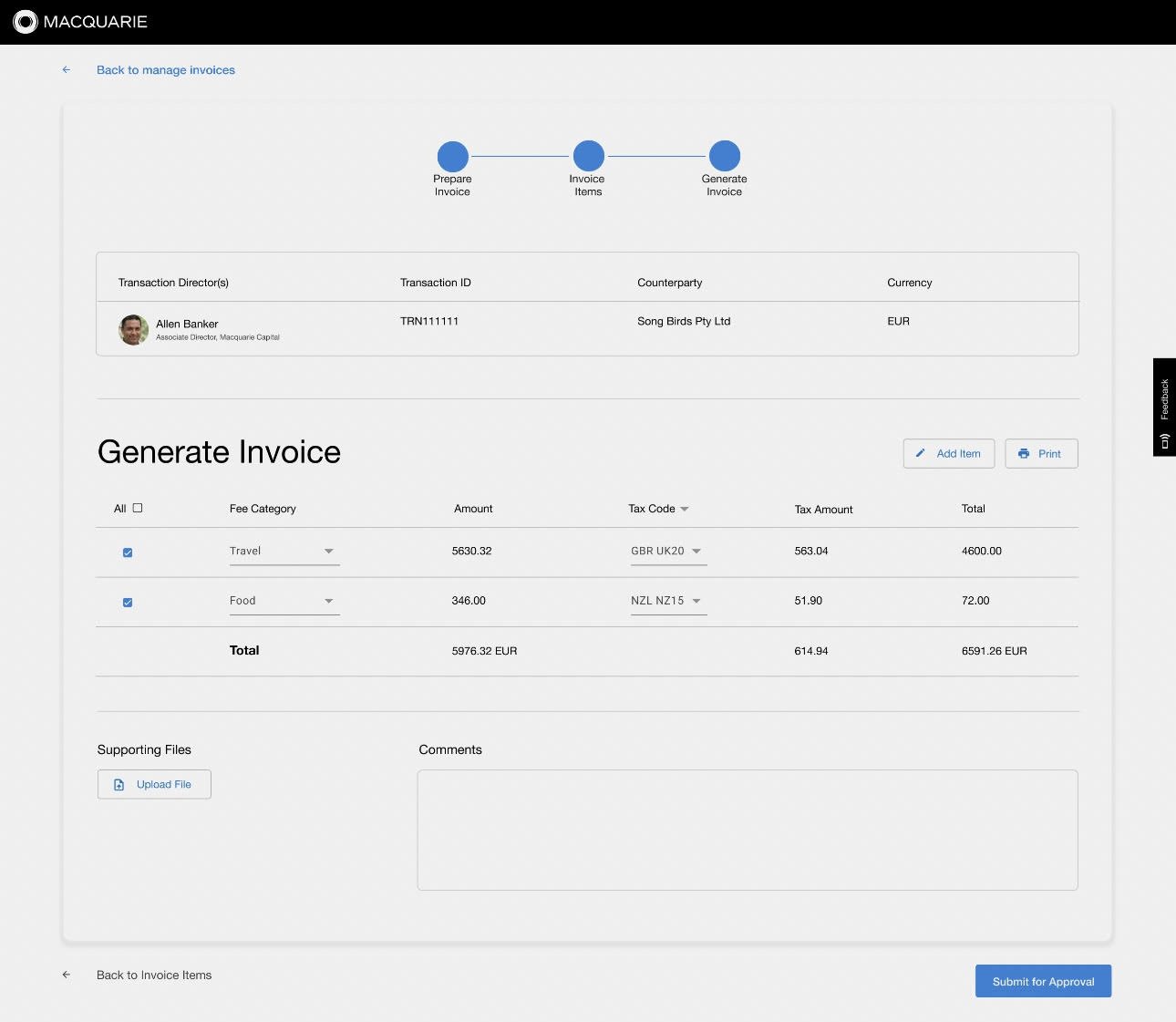Click total tax amount 614.94
The image size is (1176, 1022).
tap(811, 651)
